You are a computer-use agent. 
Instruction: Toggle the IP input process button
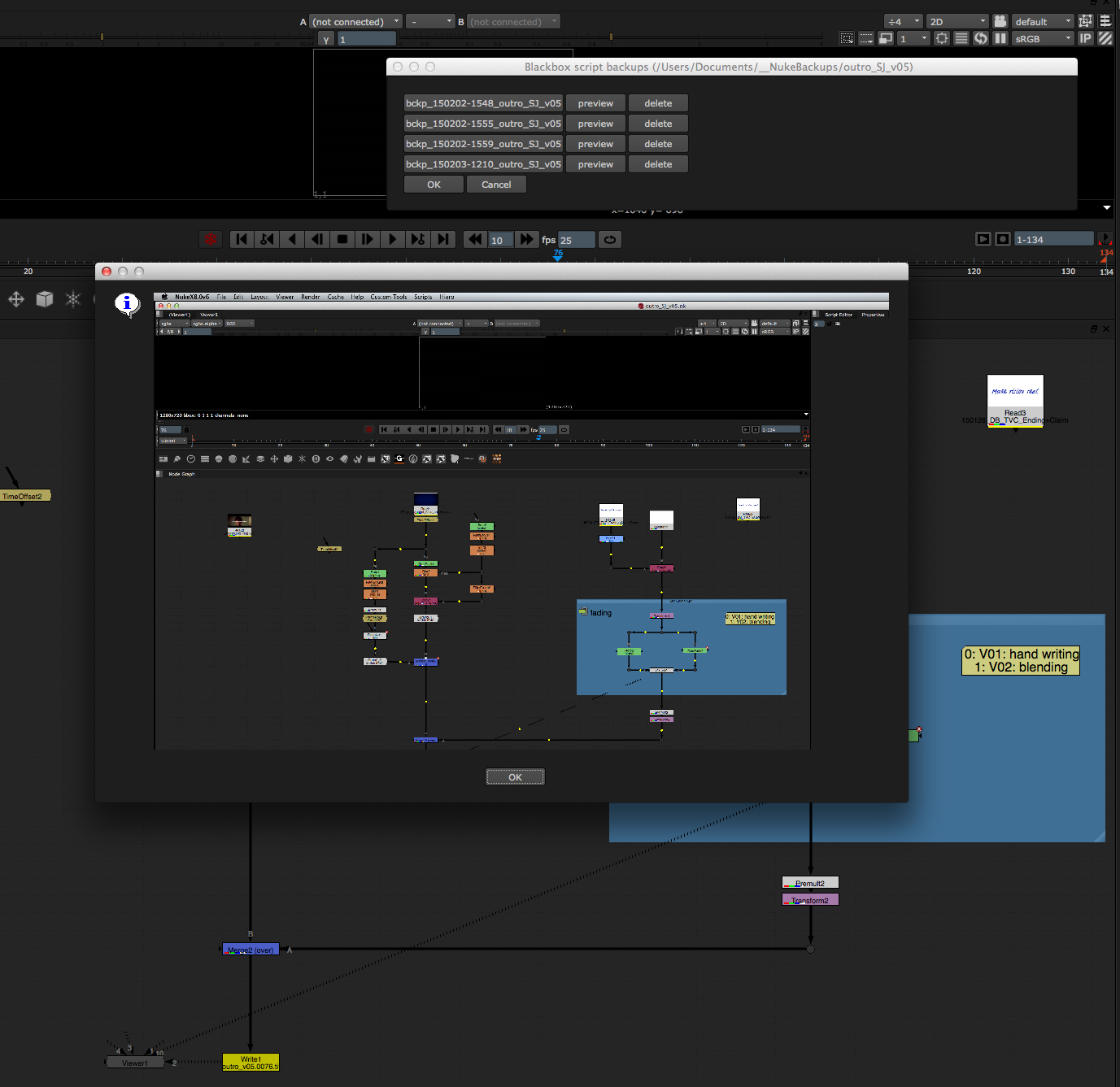pos(1085,38)
